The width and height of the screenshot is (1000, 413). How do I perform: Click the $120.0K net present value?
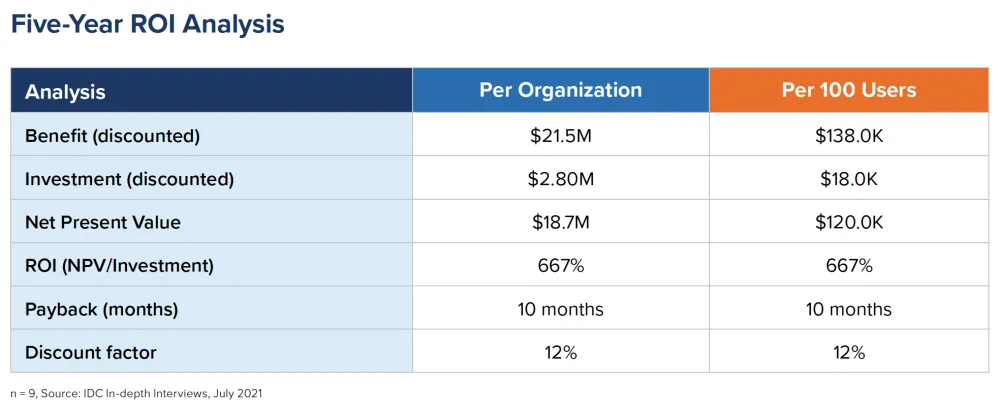(849, 222)
